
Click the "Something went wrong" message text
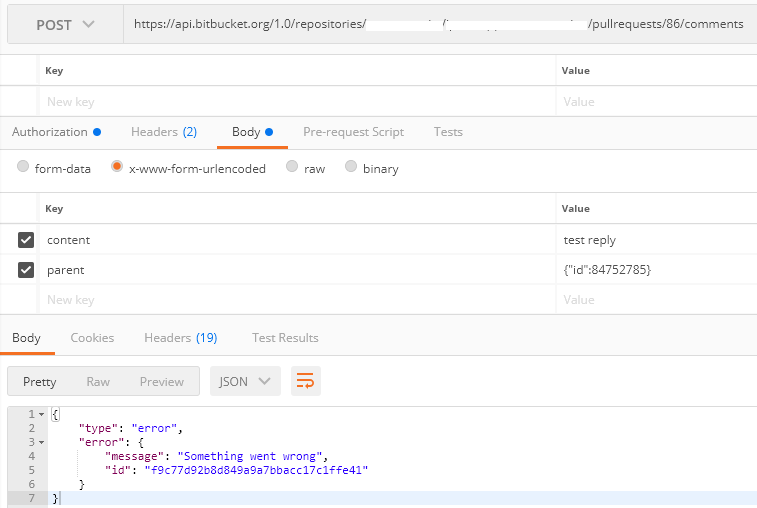click(250, 456)
